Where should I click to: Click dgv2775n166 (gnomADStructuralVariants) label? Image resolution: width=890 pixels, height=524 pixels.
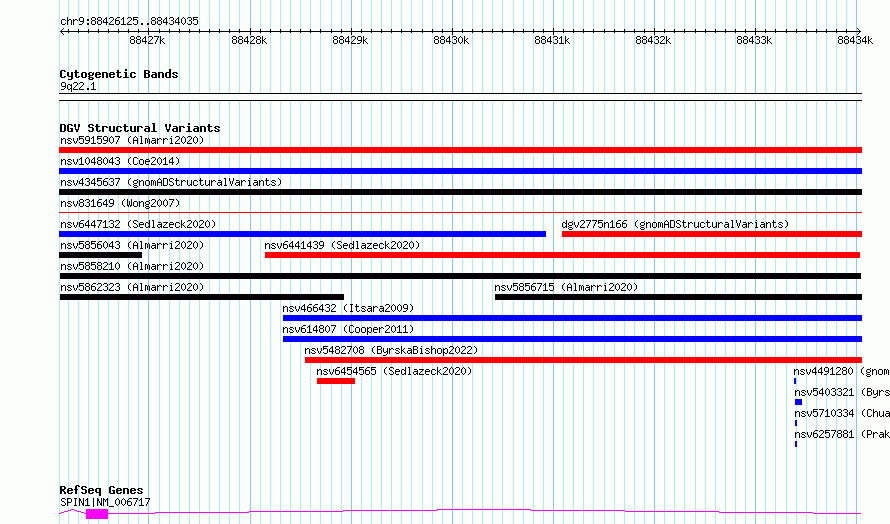[675, 224]
